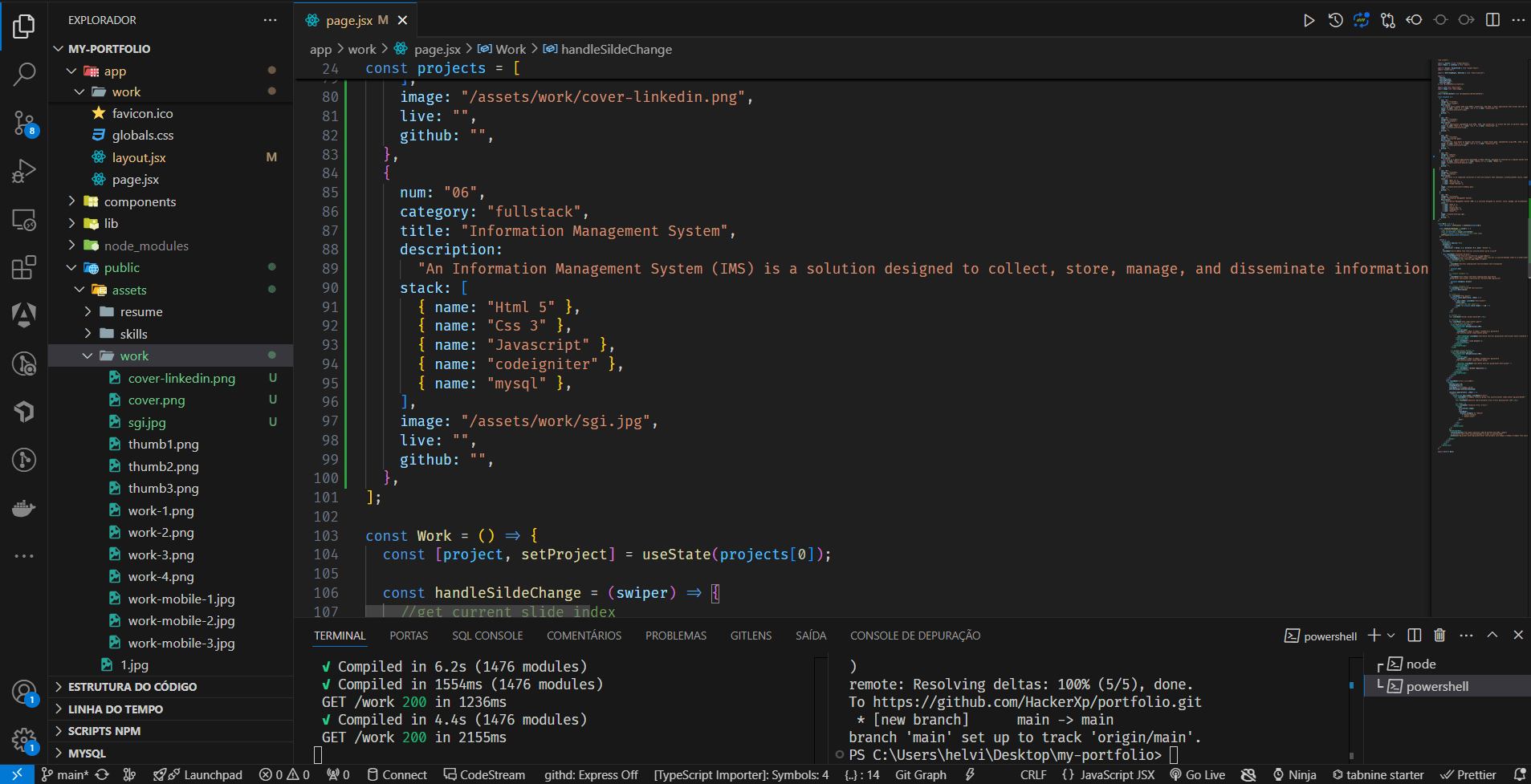Image resolution: width=1531 pixels, height=784 pixels.
Task: Open sgi.jpg in the file explorer
Action: pyautogui.click(x=147, y=422)
